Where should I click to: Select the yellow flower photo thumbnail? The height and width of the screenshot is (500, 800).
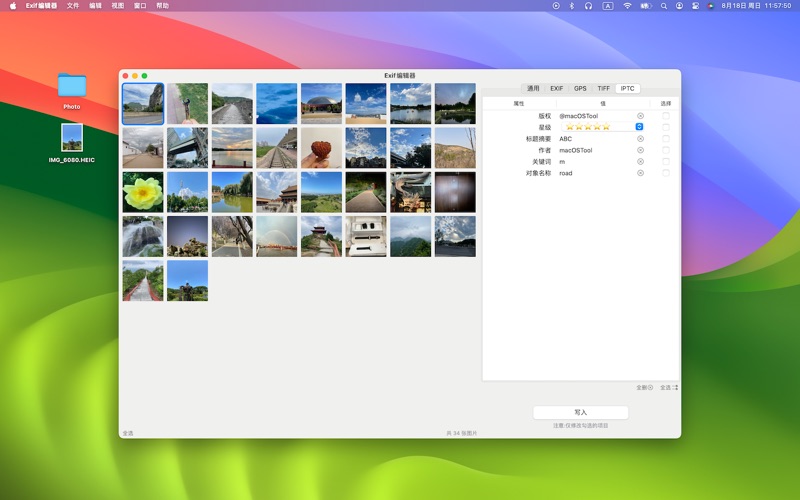pyautogui.click(x=142, y=192)
